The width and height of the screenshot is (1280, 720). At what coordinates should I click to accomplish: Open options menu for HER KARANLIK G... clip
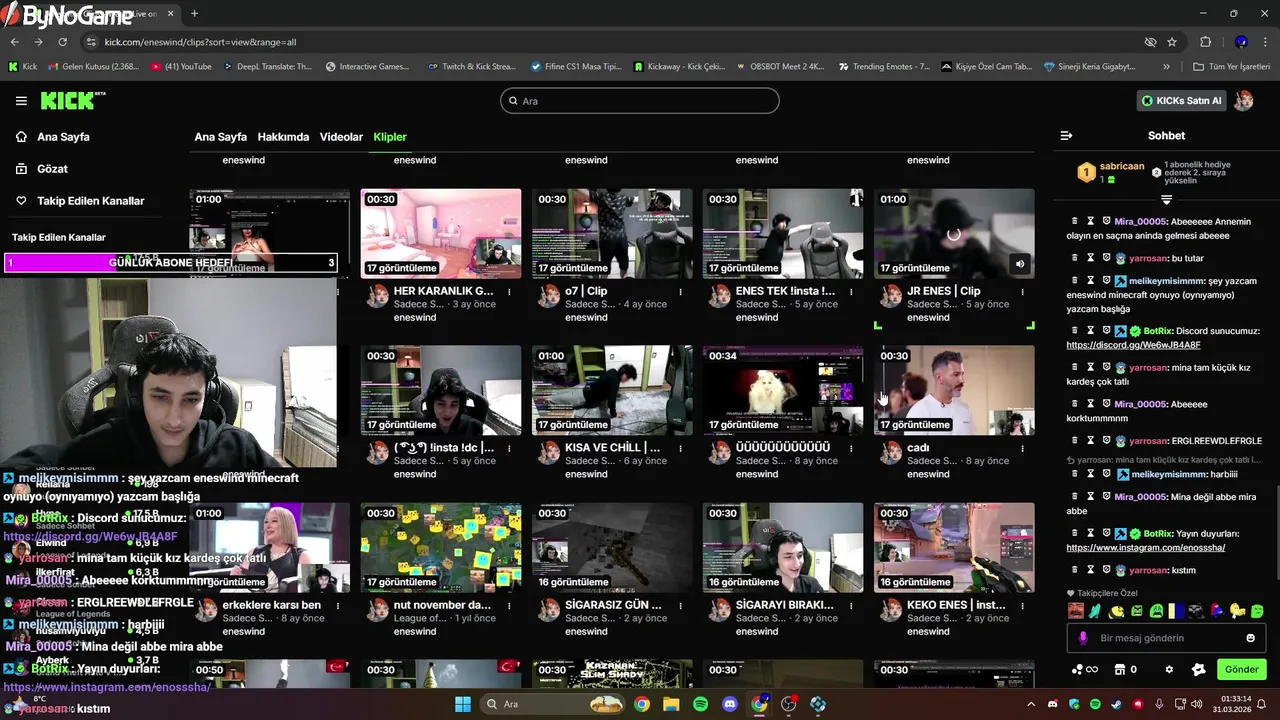(x=509, y=292)
